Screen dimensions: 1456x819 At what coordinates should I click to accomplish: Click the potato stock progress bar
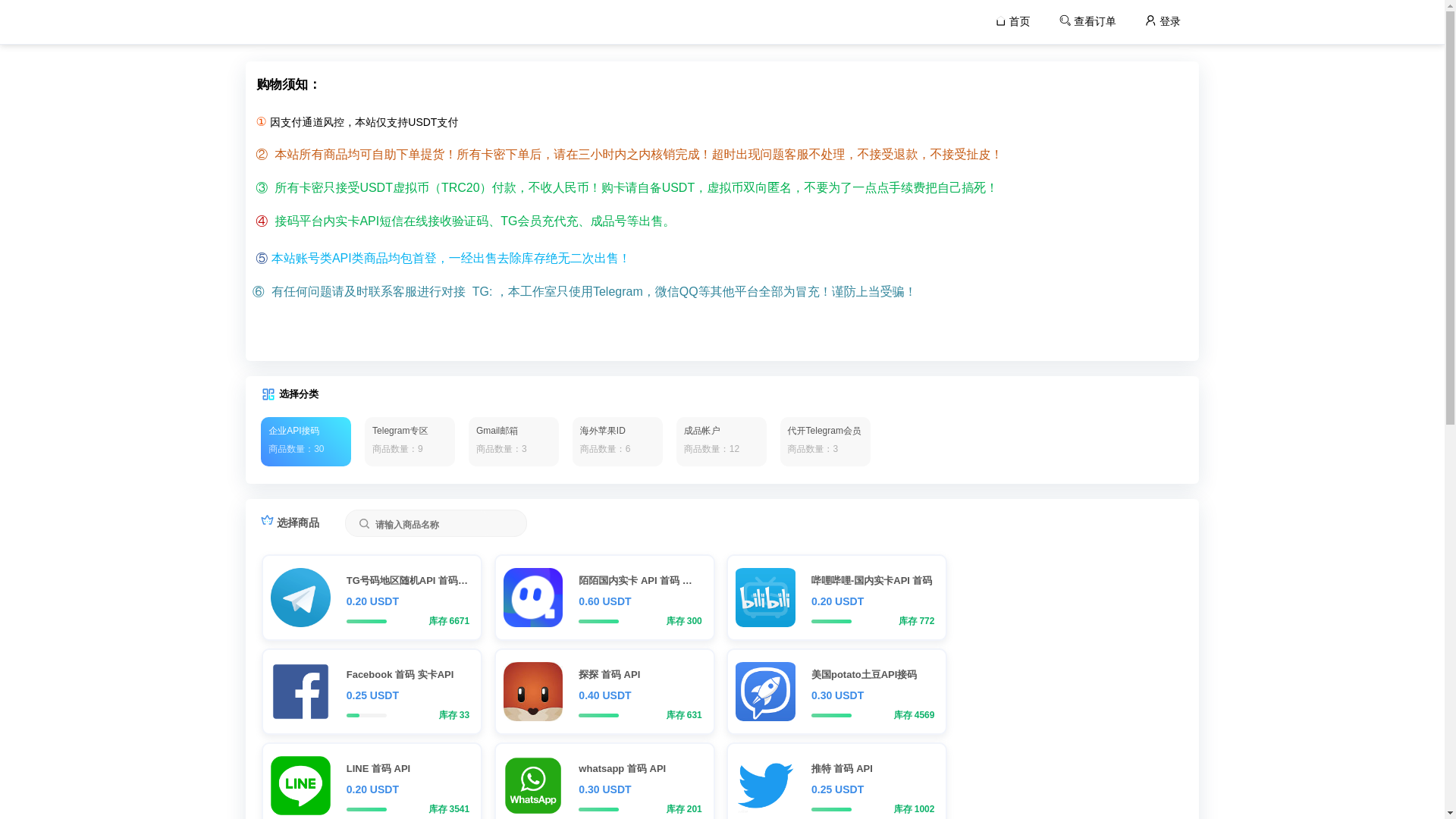click(831, 715)
